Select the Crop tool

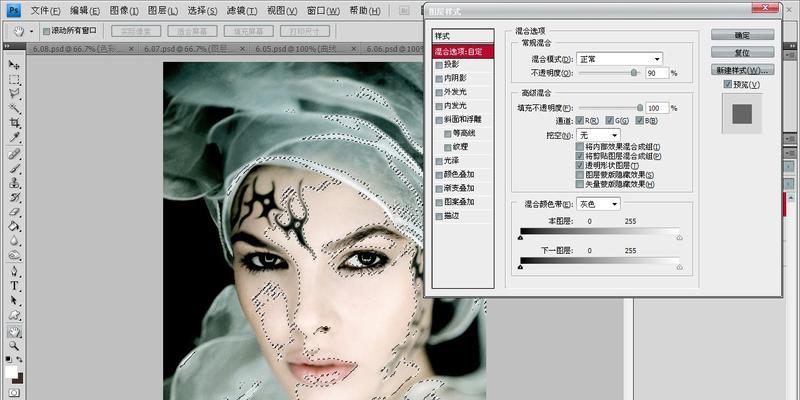pyautogui.click(x=14, y=123)
